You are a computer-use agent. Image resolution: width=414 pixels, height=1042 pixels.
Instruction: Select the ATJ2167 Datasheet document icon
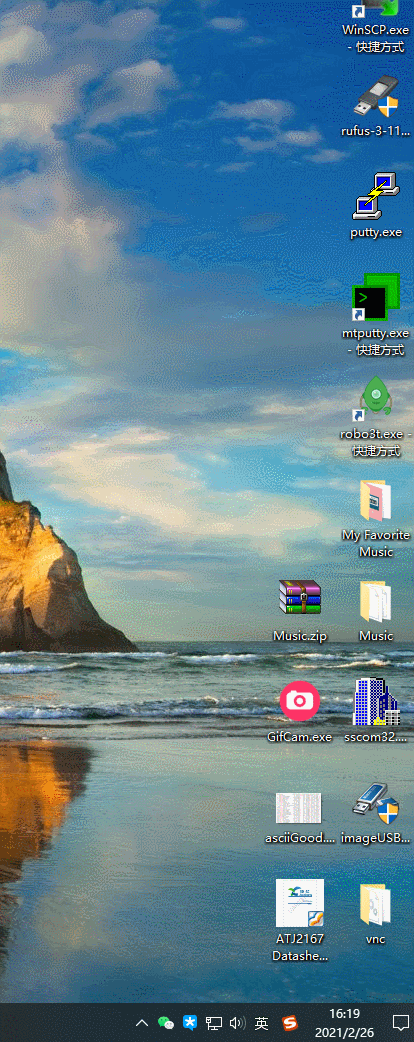click(300, 902)
